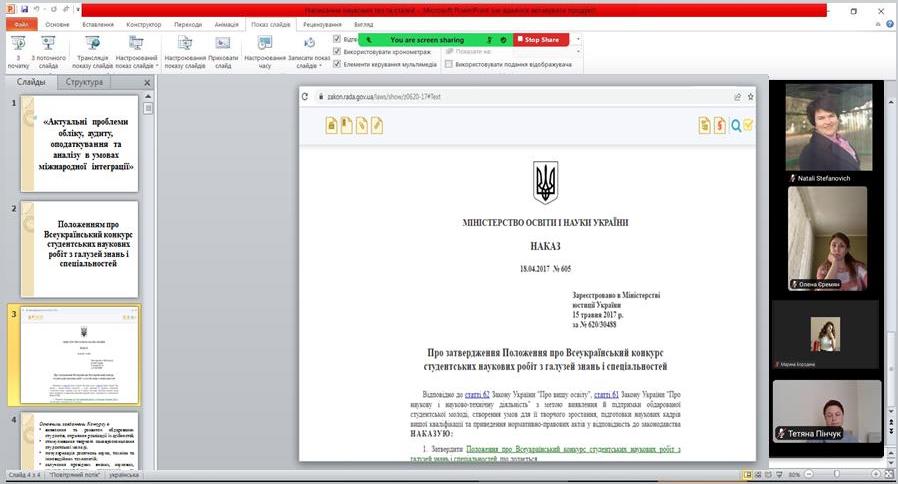Start slideshow from beginning icon

click(18, 52)
